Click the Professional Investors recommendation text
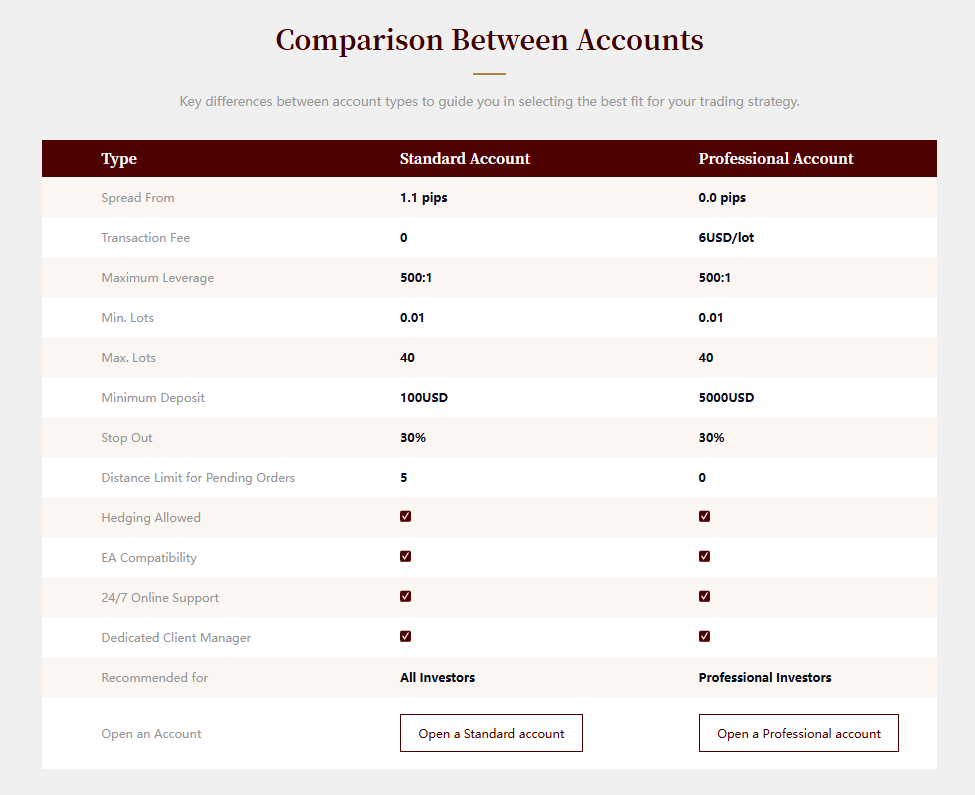 (764, 678)
